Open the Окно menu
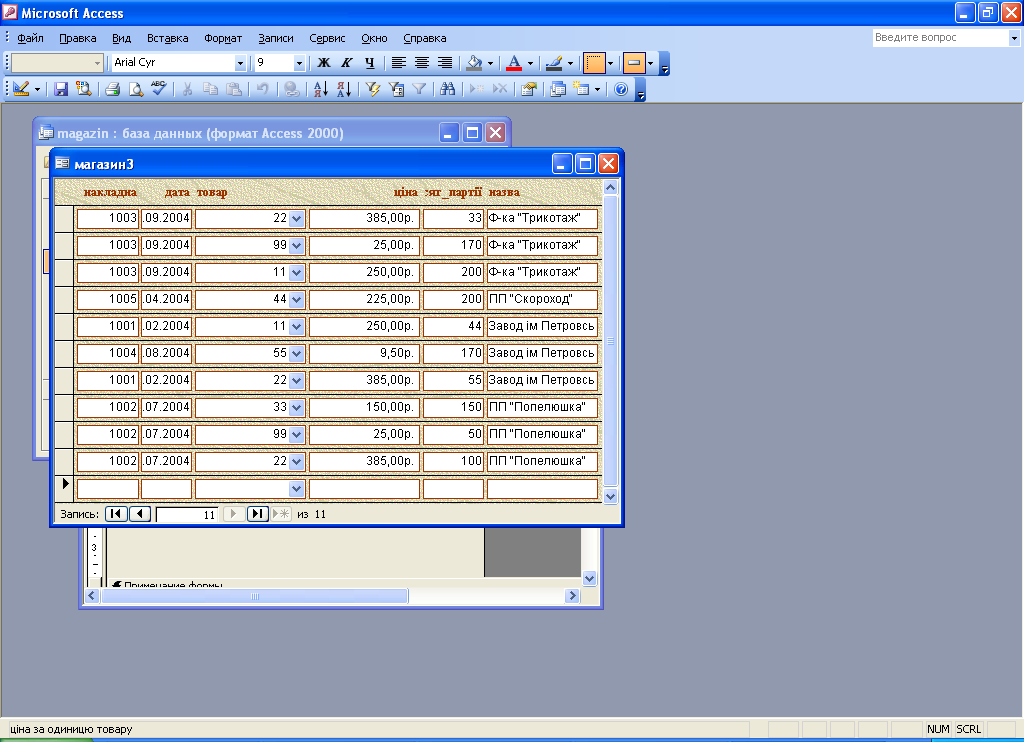 coord(374,38)
